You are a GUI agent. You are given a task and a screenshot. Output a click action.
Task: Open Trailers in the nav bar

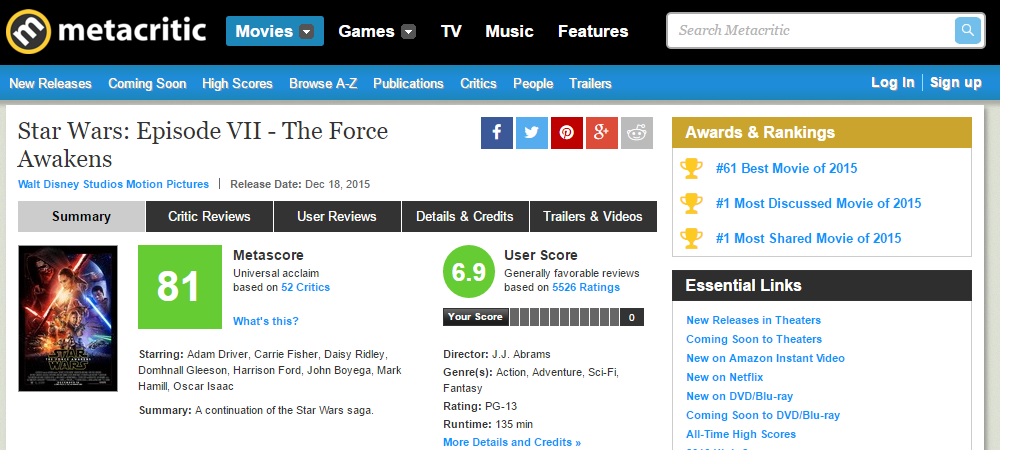[x=590, y=83]
